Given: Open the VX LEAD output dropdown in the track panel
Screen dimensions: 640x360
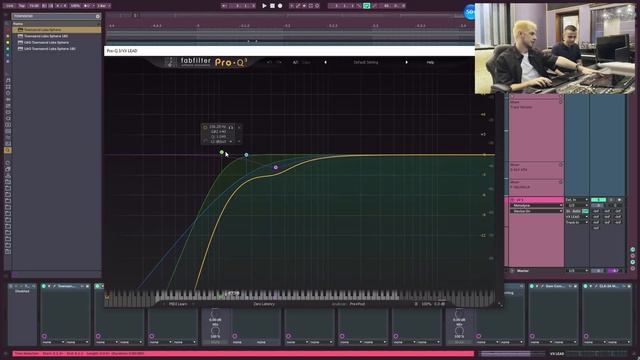Looking at the screenshot, I should (577, 217).
